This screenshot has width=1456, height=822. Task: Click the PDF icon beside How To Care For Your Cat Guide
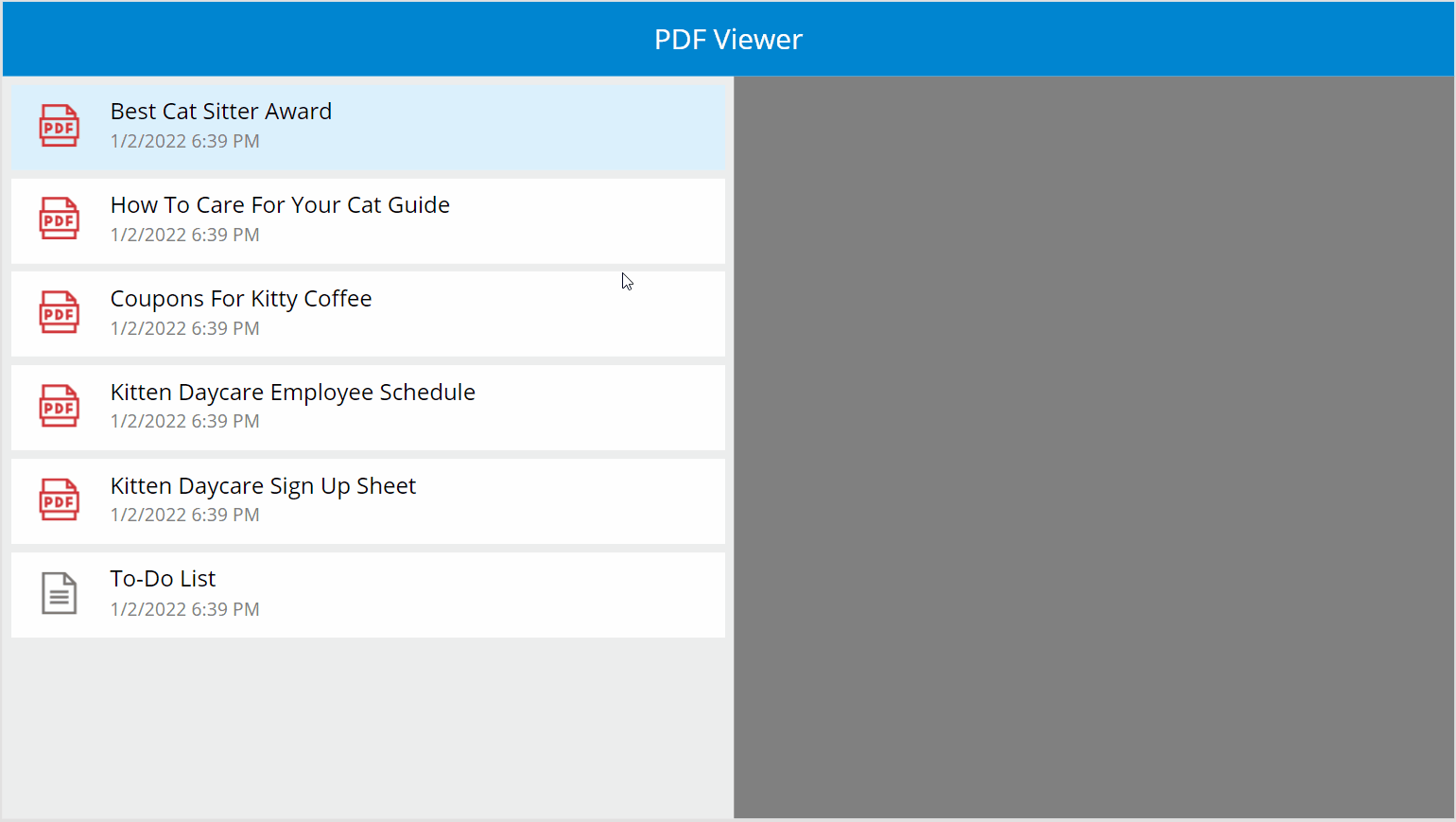pos(59,219)
